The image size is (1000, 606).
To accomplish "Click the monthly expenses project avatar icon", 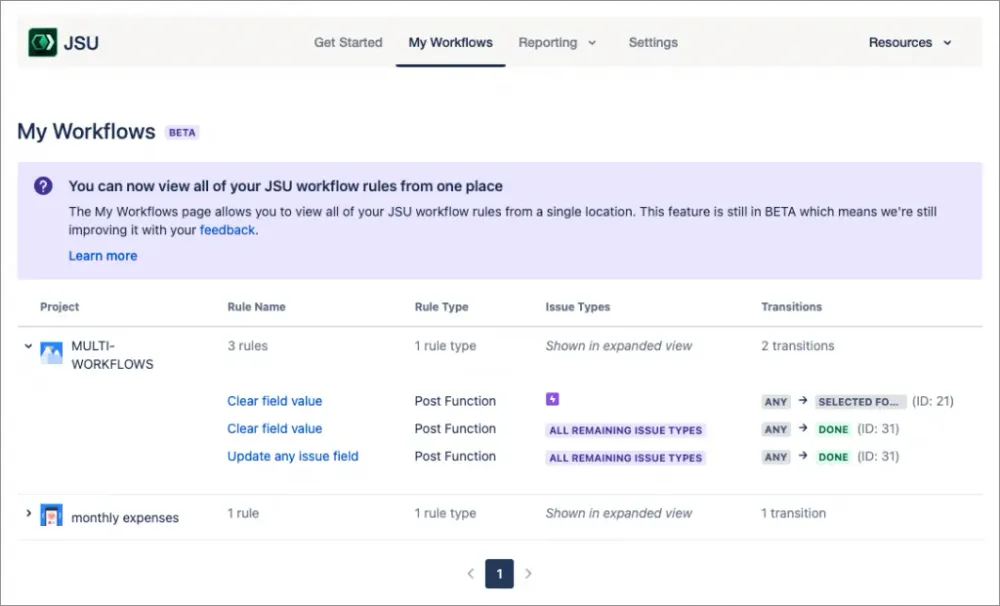I will (52, 515).
